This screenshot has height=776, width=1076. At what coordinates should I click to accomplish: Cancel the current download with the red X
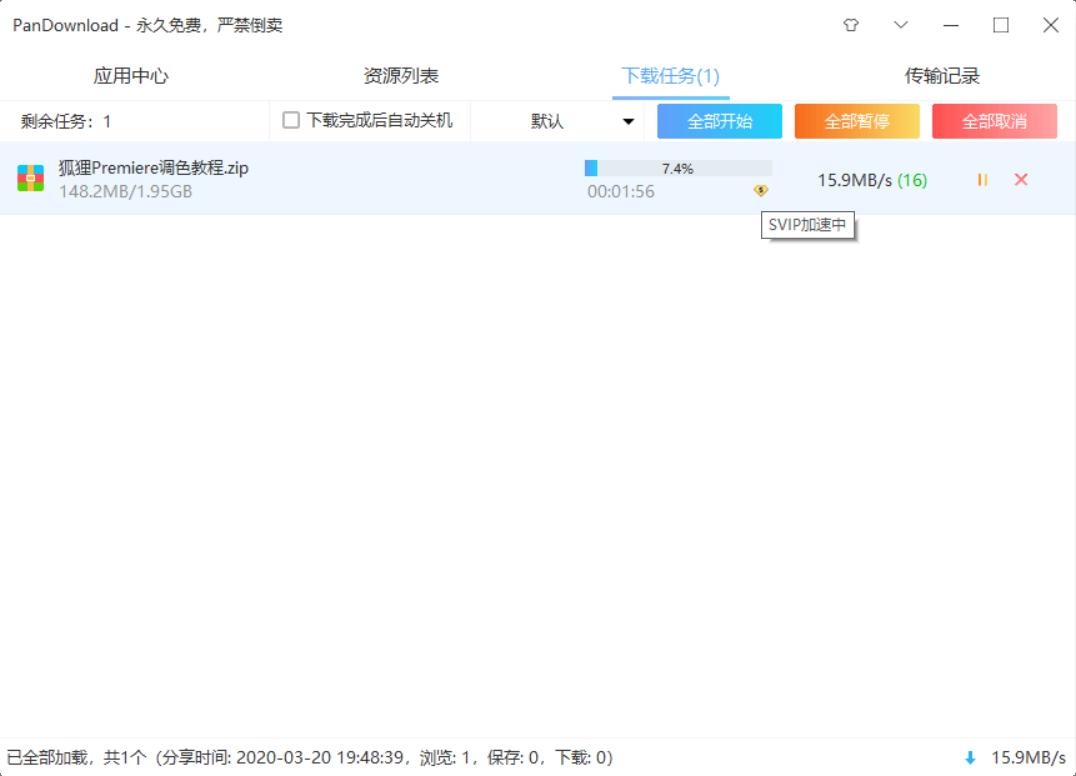1022,180
